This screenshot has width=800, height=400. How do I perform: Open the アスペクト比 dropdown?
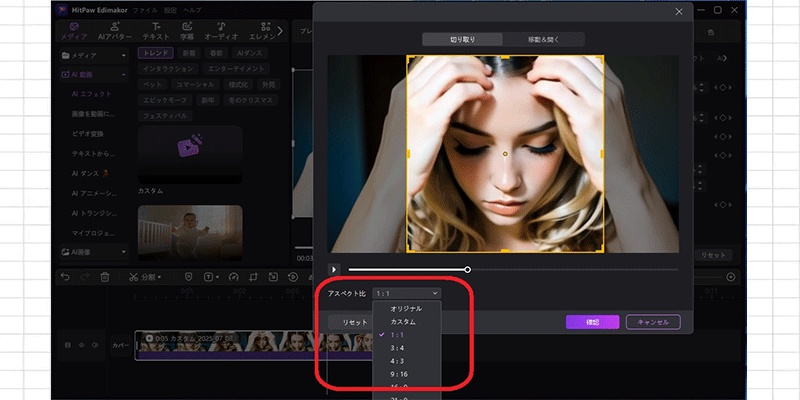pyautogui.click(x=407, y=293)
